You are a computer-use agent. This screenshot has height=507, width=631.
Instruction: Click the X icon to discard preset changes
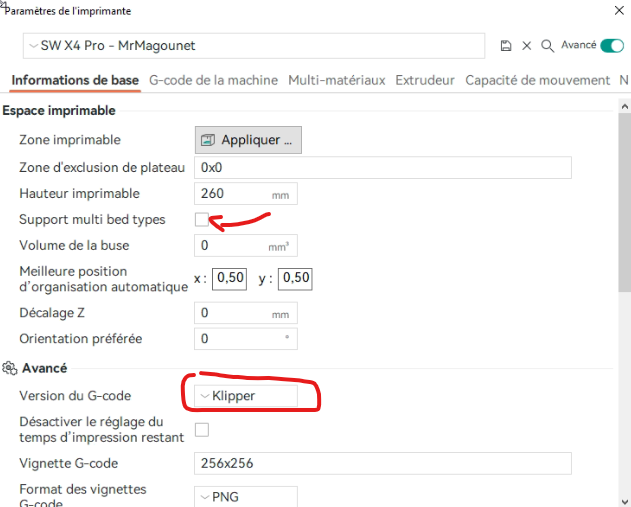pyautogui.click(x=526, y=46)
